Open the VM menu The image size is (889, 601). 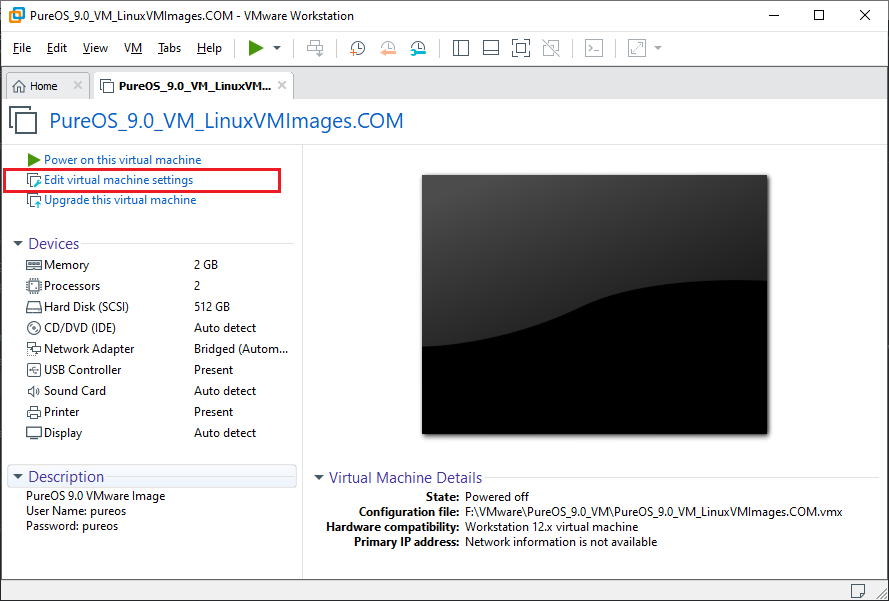133,48
